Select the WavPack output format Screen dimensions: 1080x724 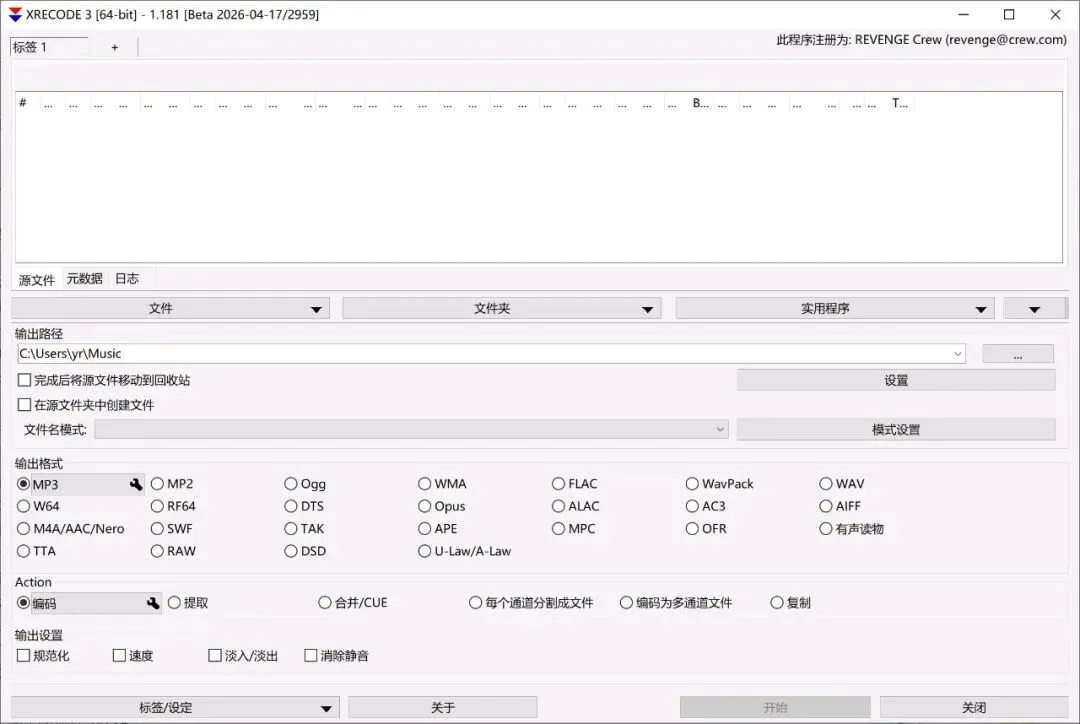click(x=720, y=484)
